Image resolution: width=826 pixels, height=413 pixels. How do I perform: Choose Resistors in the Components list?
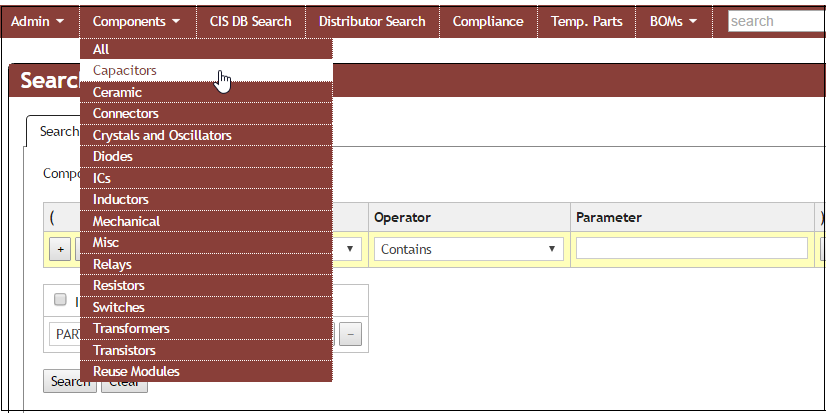tap(119, 286)
